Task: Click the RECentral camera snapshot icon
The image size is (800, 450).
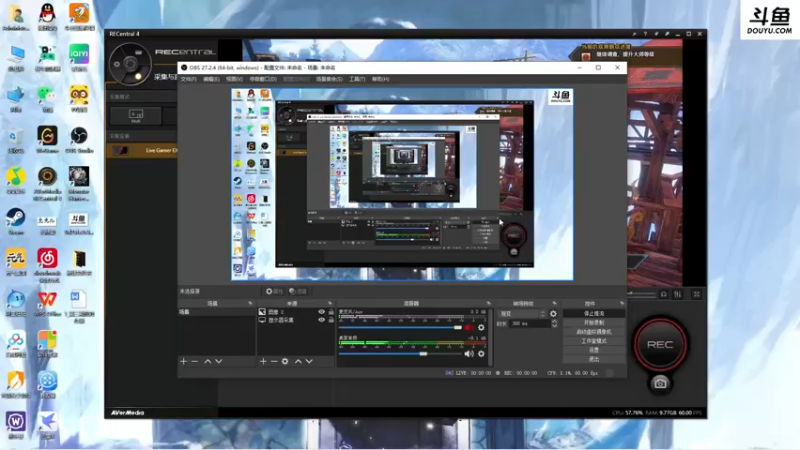Action: pyautogui.click(x=660, y=383)
